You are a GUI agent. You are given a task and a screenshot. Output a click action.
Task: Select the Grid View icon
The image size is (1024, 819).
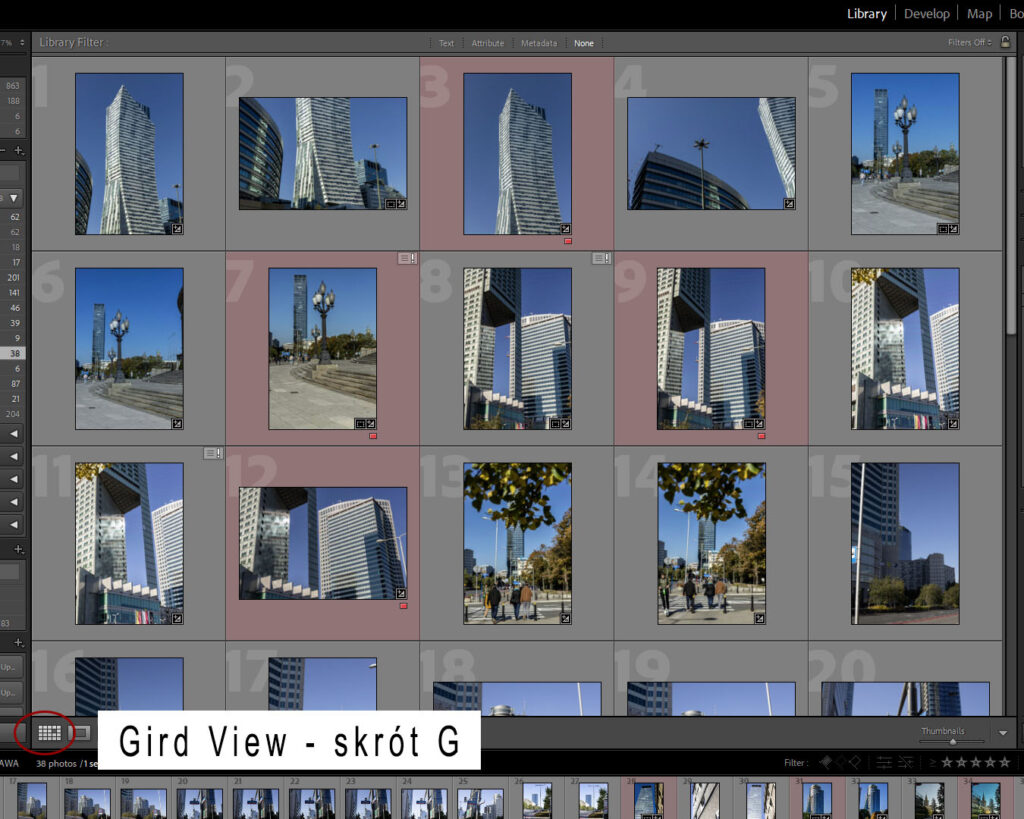(48, 733)
